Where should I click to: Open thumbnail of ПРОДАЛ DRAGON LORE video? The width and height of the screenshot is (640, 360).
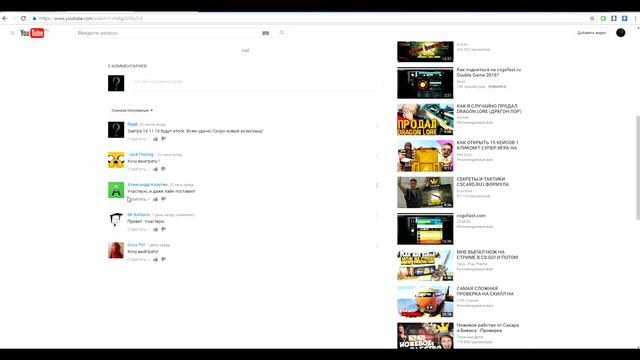click(x=425, y=119)
